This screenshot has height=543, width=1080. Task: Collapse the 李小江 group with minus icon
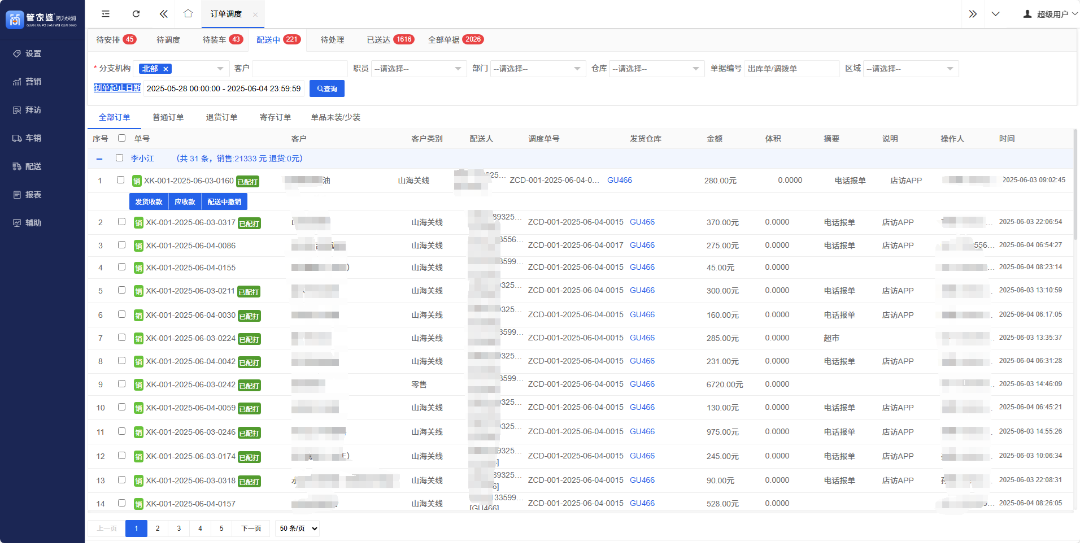pos(99,158)
